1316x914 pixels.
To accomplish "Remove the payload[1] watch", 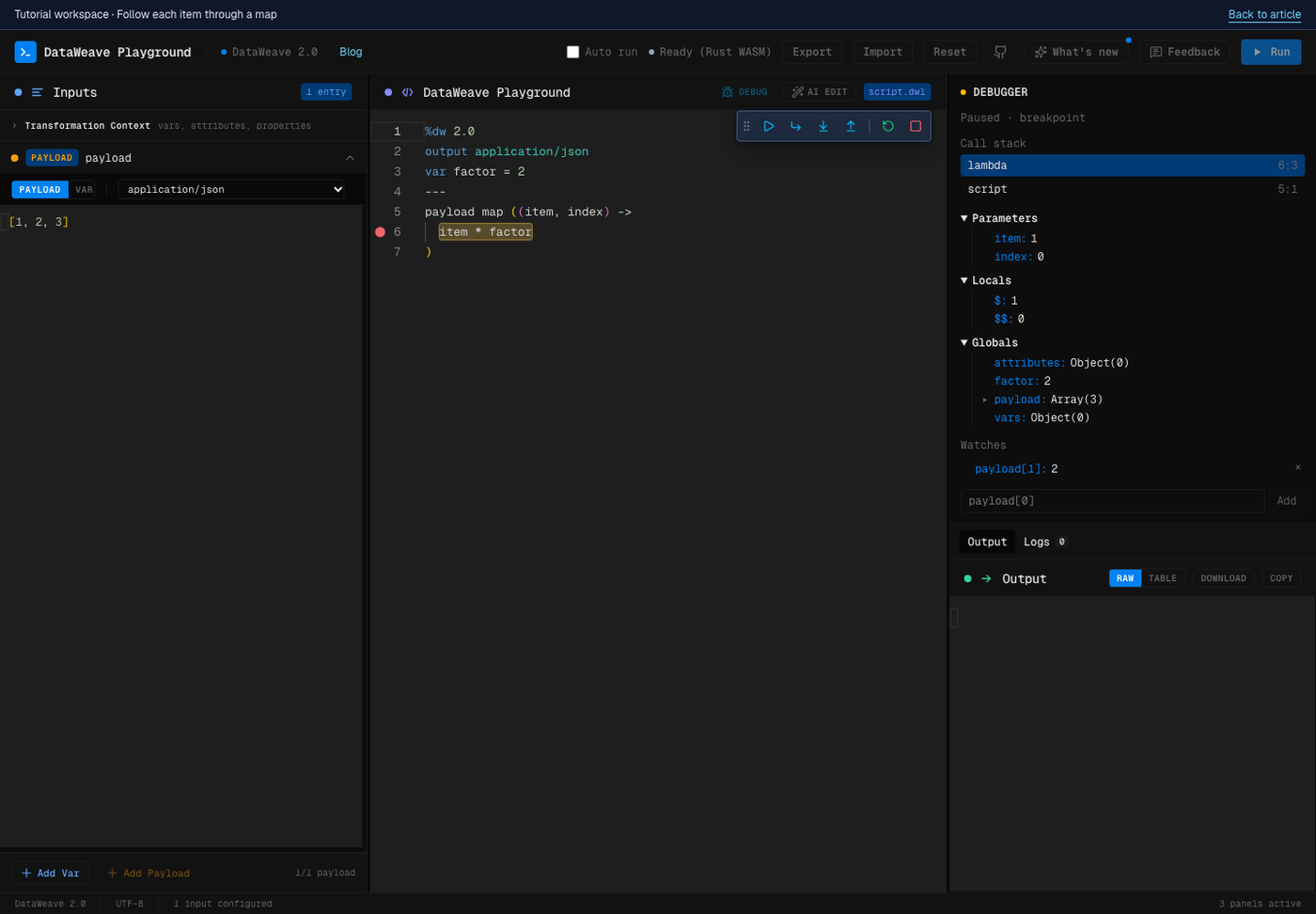I will tap(1298, 467).
